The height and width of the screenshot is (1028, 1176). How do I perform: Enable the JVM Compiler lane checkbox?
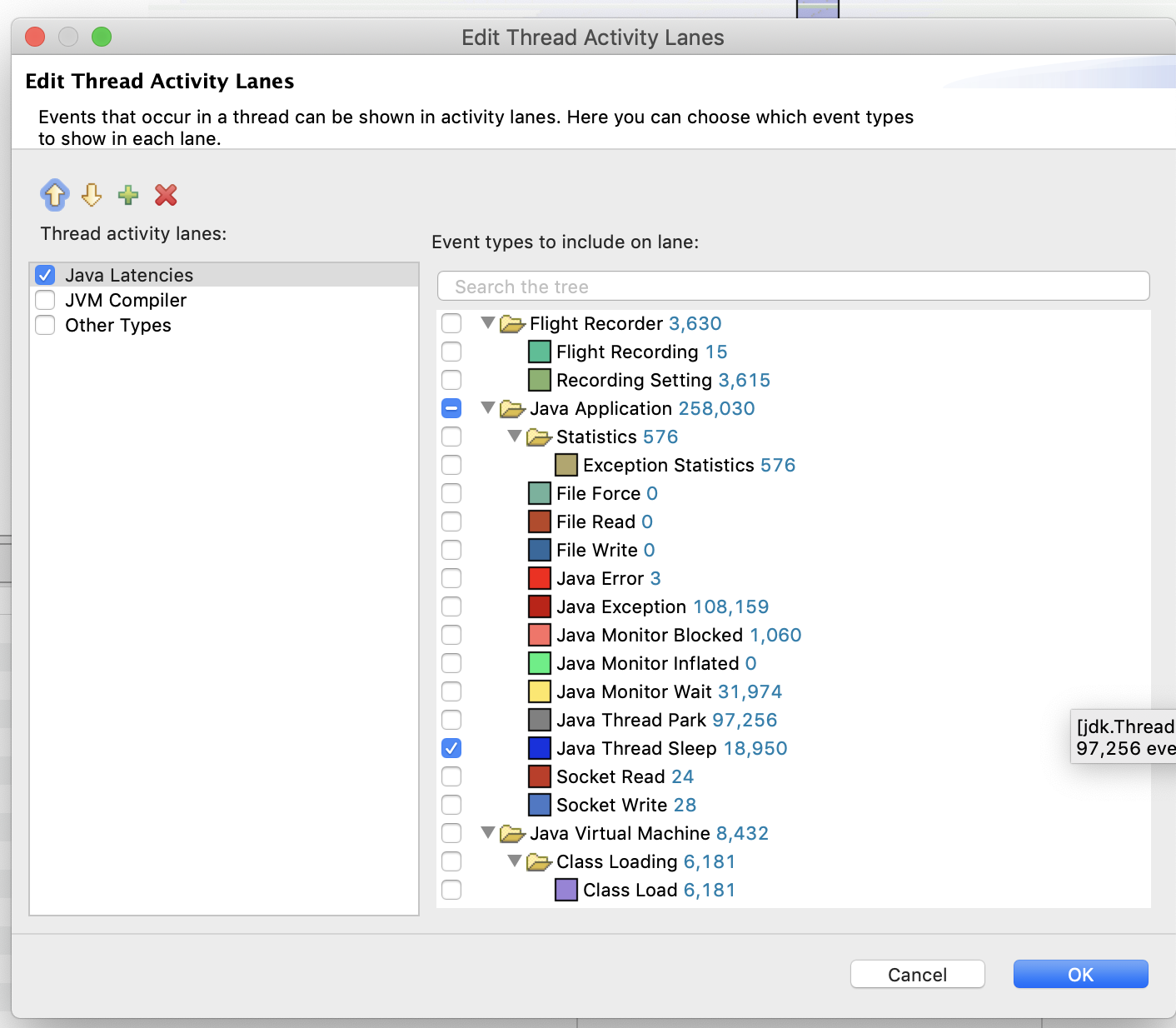[45, 300]
